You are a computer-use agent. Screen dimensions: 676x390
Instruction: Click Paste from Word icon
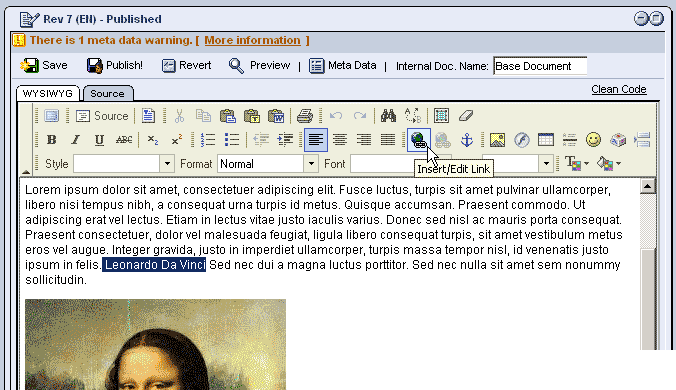[x=276, y=116]
